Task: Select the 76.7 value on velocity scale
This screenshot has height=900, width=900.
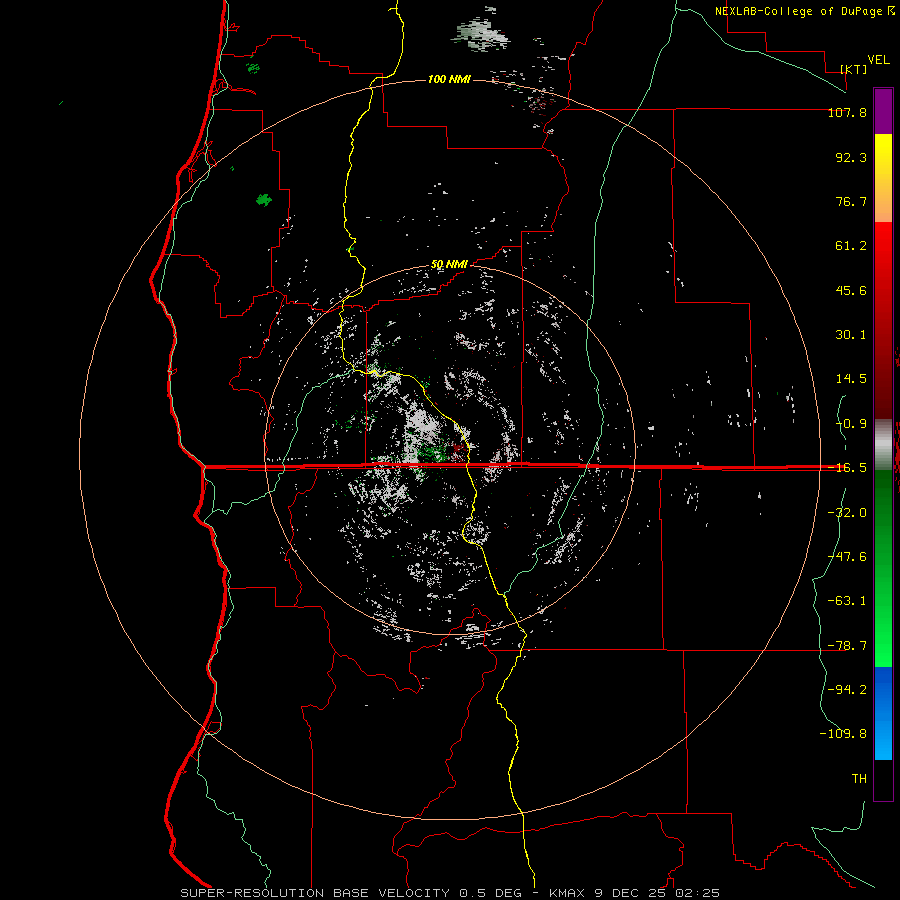Action: [x=851, y=201]
